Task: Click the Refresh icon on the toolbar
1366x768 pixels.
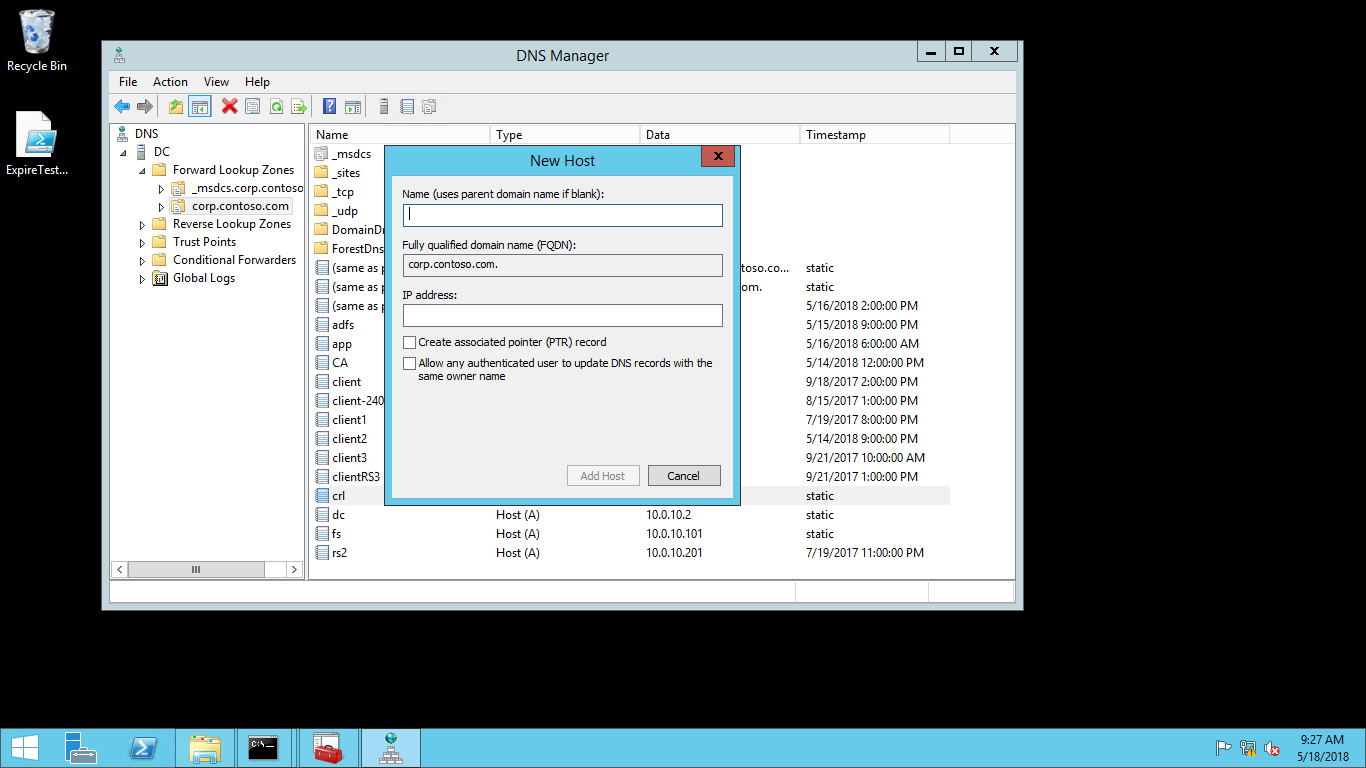Action: click(276, 106)
